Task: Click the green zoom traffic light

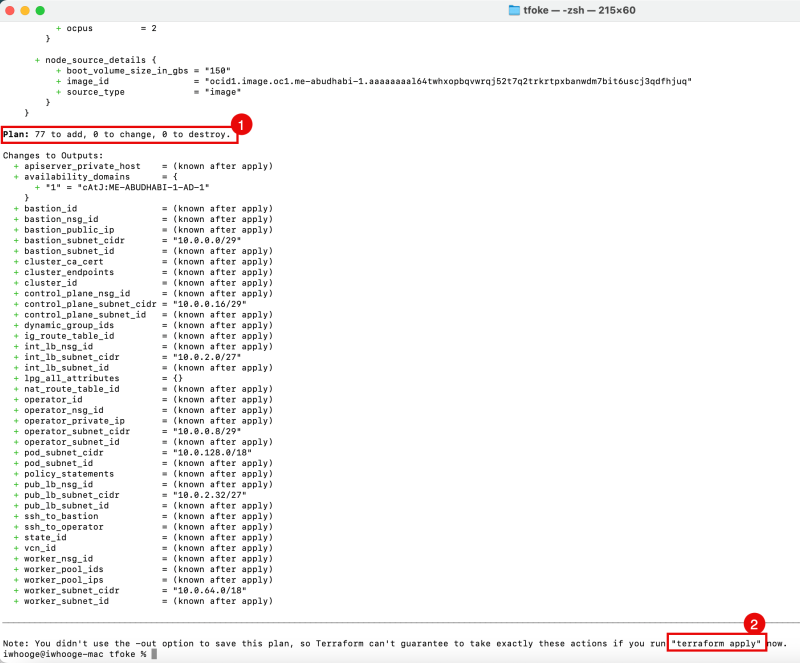Action: (x=41, y=11)
